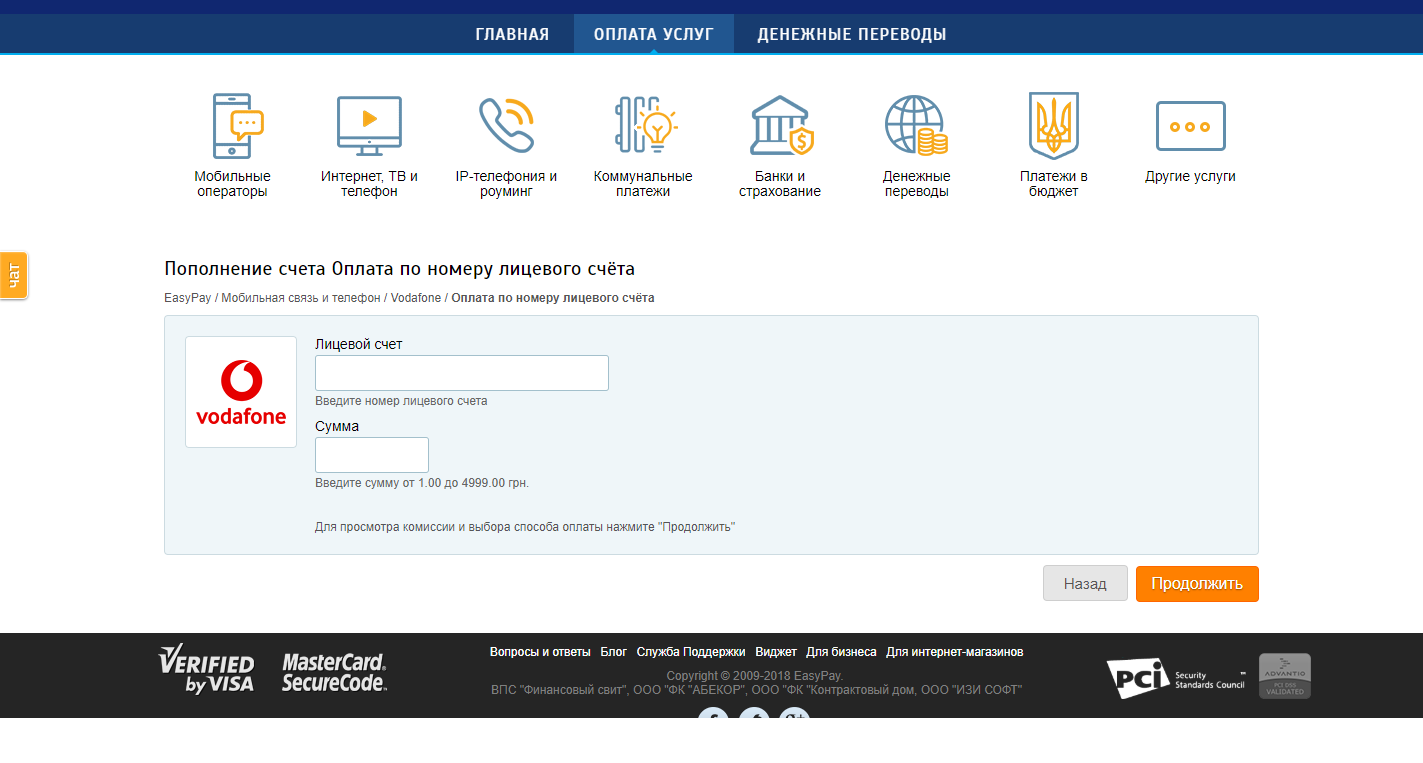Select the banks and insurance building icon
1423x763 pixels.
pos(782,125)
